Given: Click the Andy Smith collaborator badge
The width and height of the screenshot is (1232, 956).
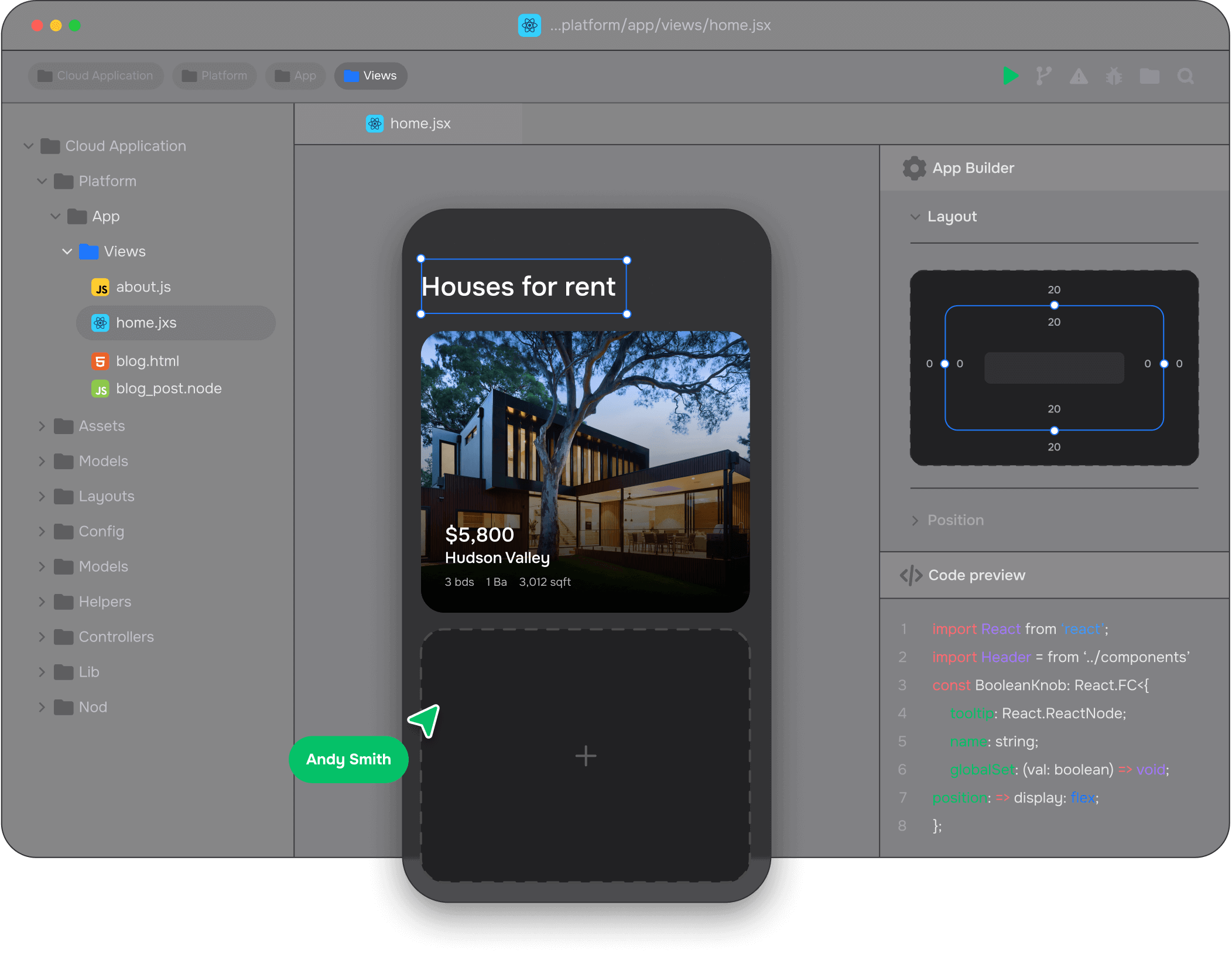Looking at the screenshot, I should tap(348, 759).
